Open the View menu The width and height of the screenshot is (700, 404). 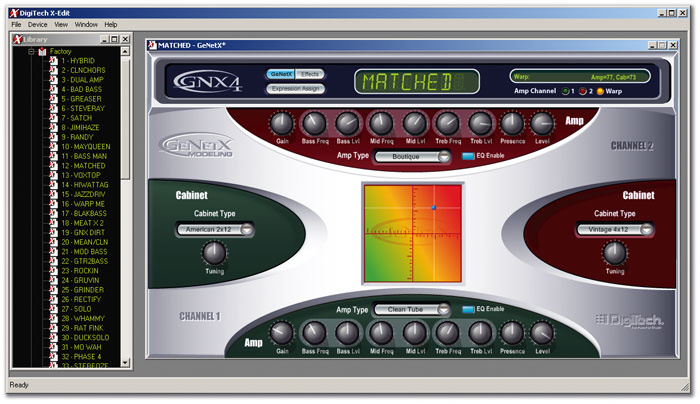[61, 25]
